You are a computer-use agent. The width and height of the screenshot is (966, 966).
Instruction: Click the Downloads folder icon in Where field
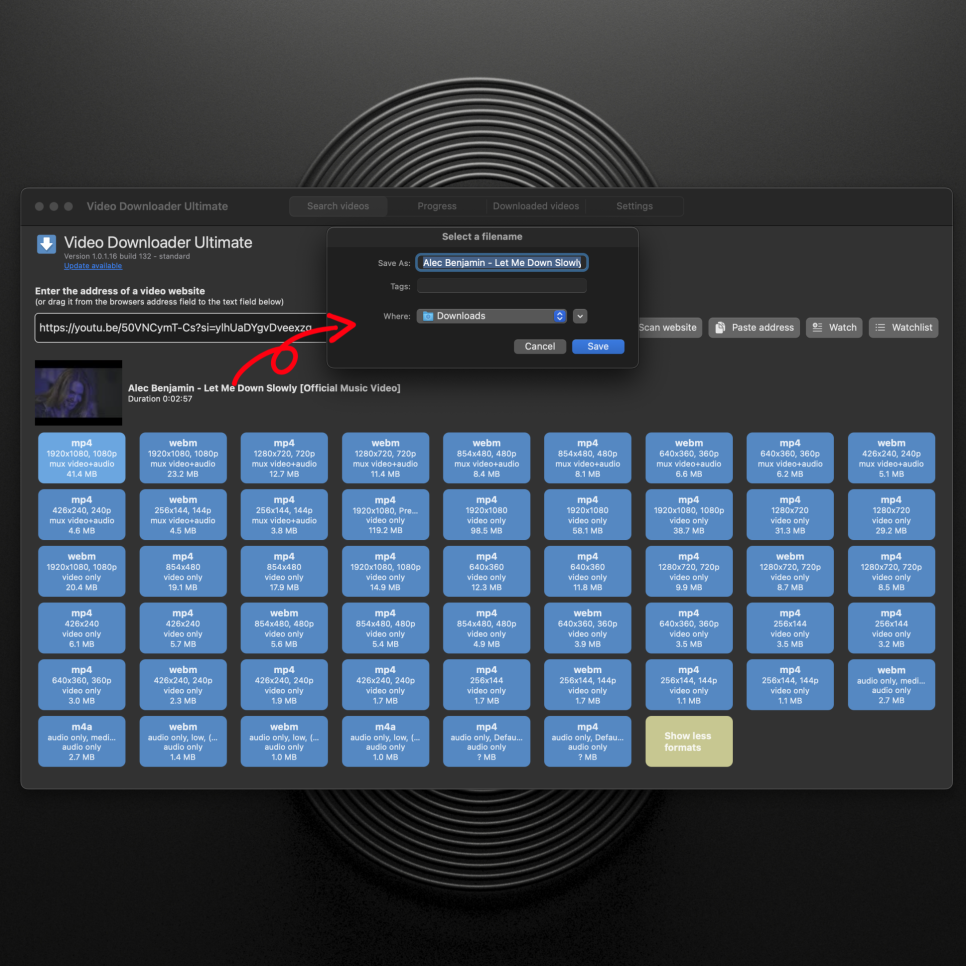point(428,316)
